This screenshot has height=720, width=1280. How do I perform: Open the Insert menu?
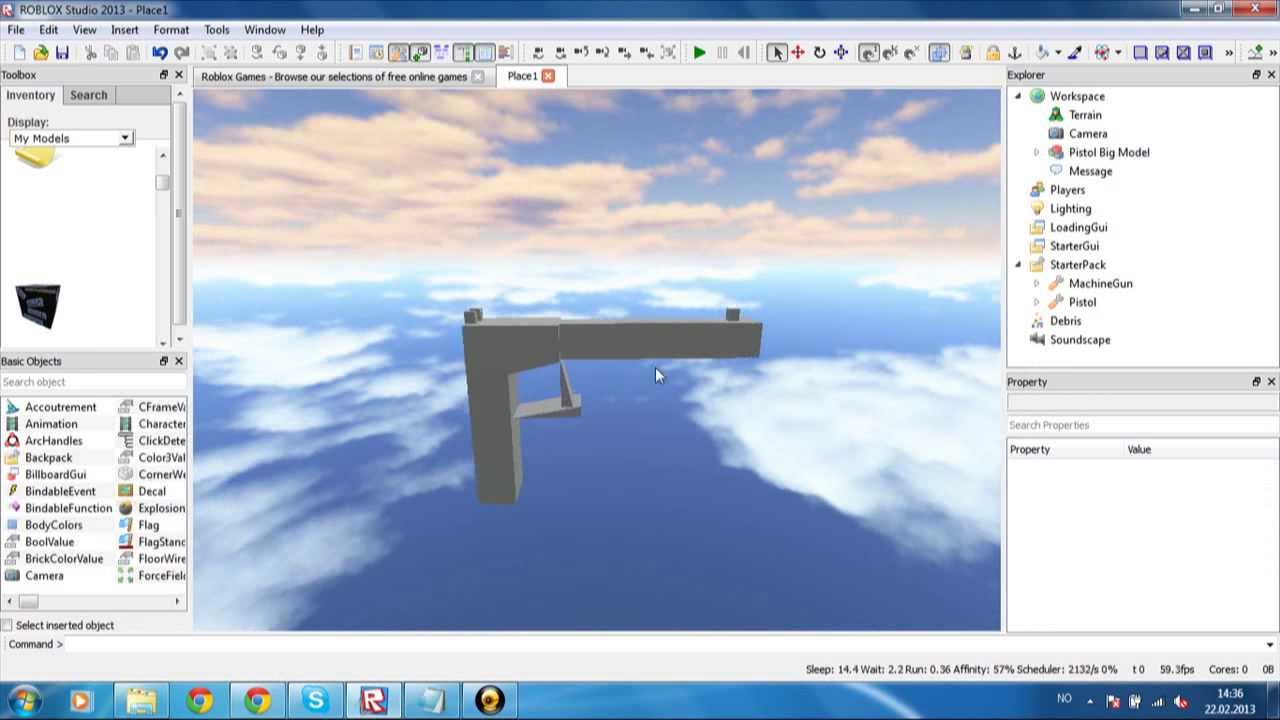(125, 30)
